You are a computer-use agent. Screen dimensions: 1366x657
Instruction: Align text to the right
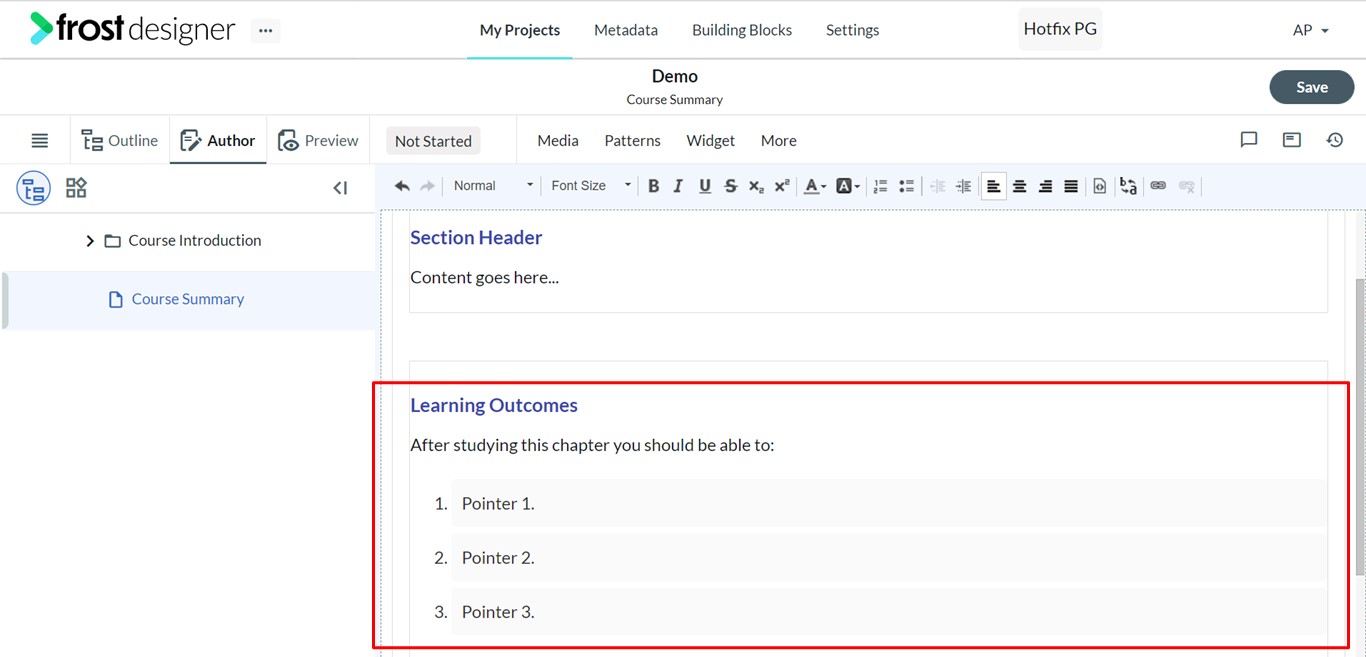tap(1045, 186)
